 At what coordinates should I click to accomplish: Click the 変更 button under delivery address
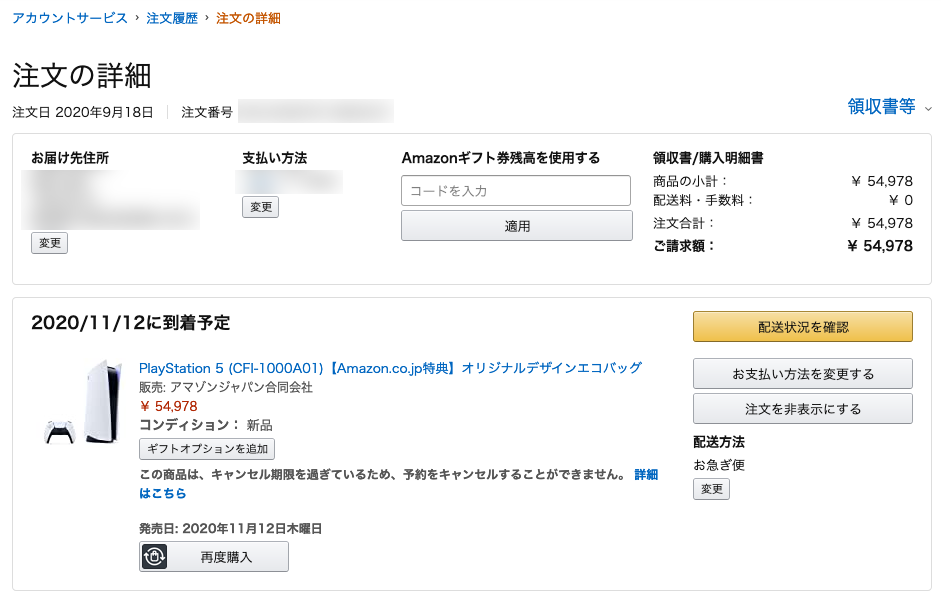pyautogui.click(x=49, y=243)
